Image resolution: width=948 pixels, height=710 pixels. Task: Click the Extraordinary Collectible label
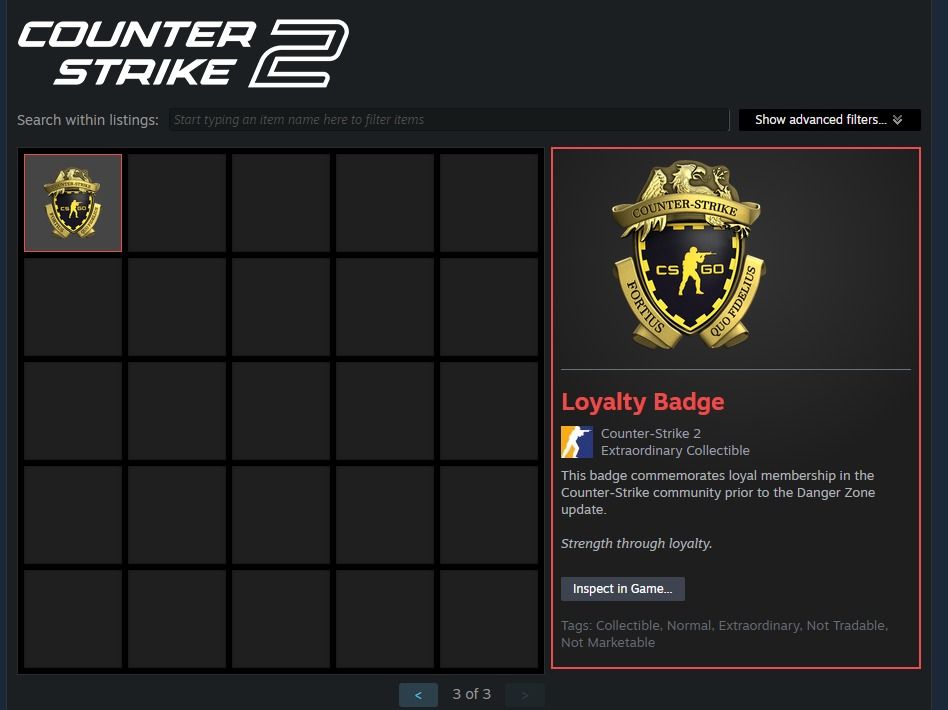(675, 451)
